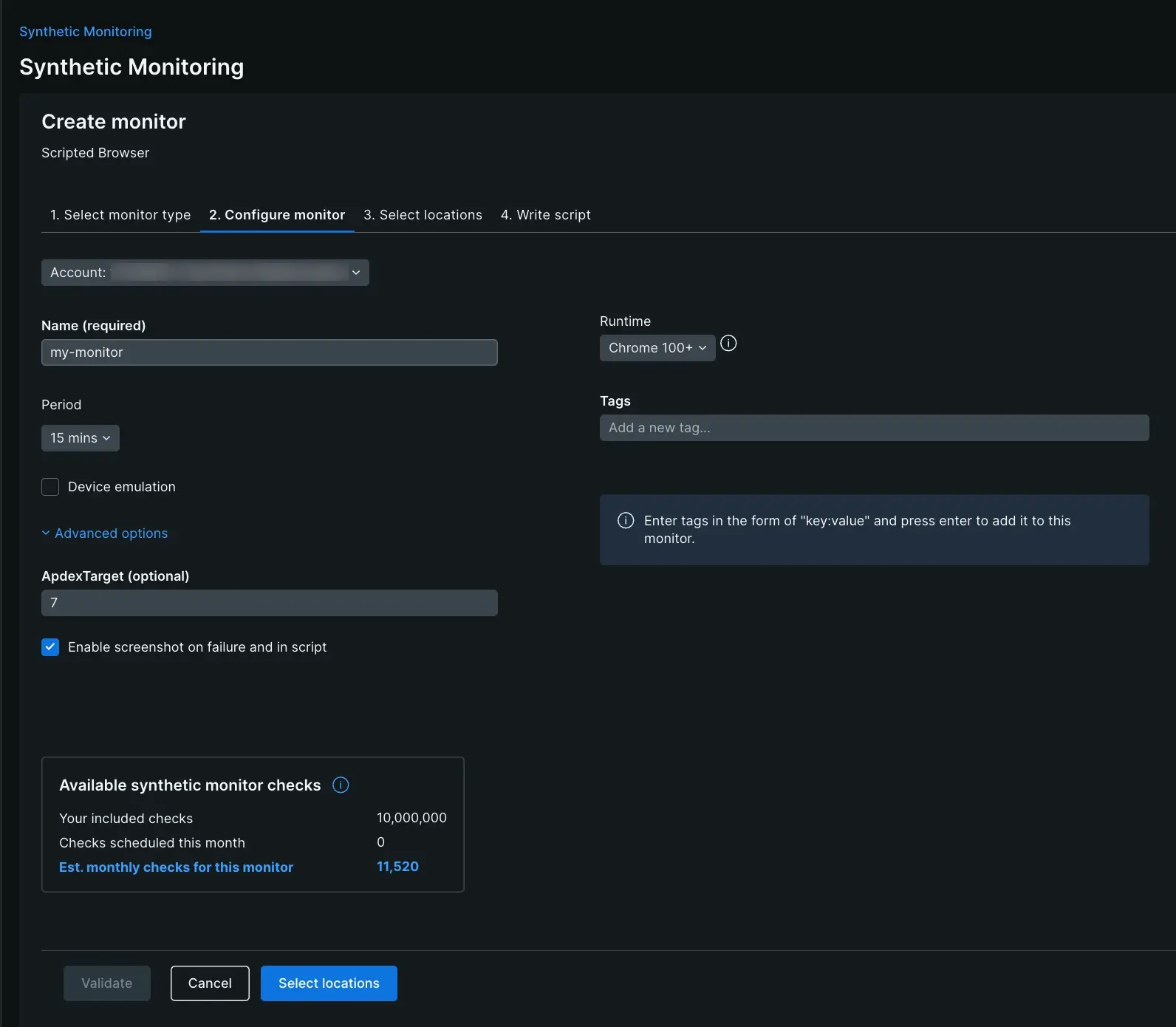Screen dimensions: 1176x1027
Task: Click info icon beside Available synthetic monitor checks
Action: tap(341, 785)
